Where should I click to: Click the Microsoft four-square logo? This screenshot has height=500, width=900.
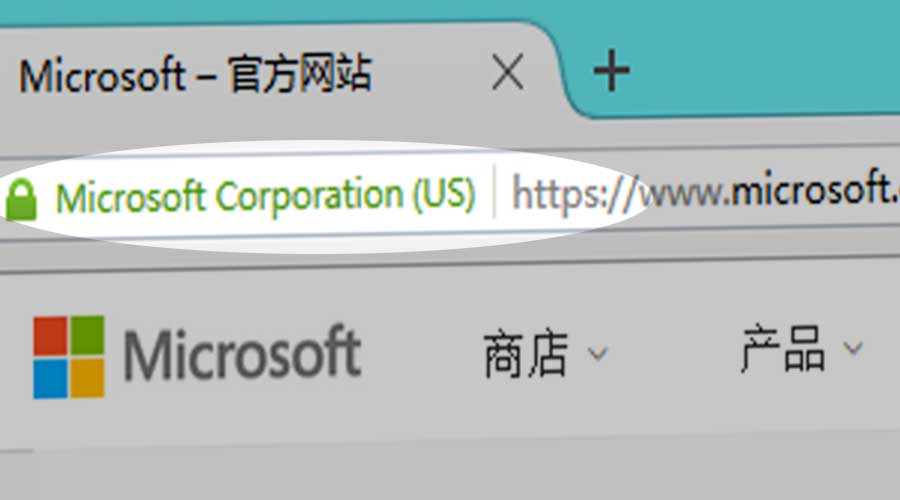coord(69,356)
